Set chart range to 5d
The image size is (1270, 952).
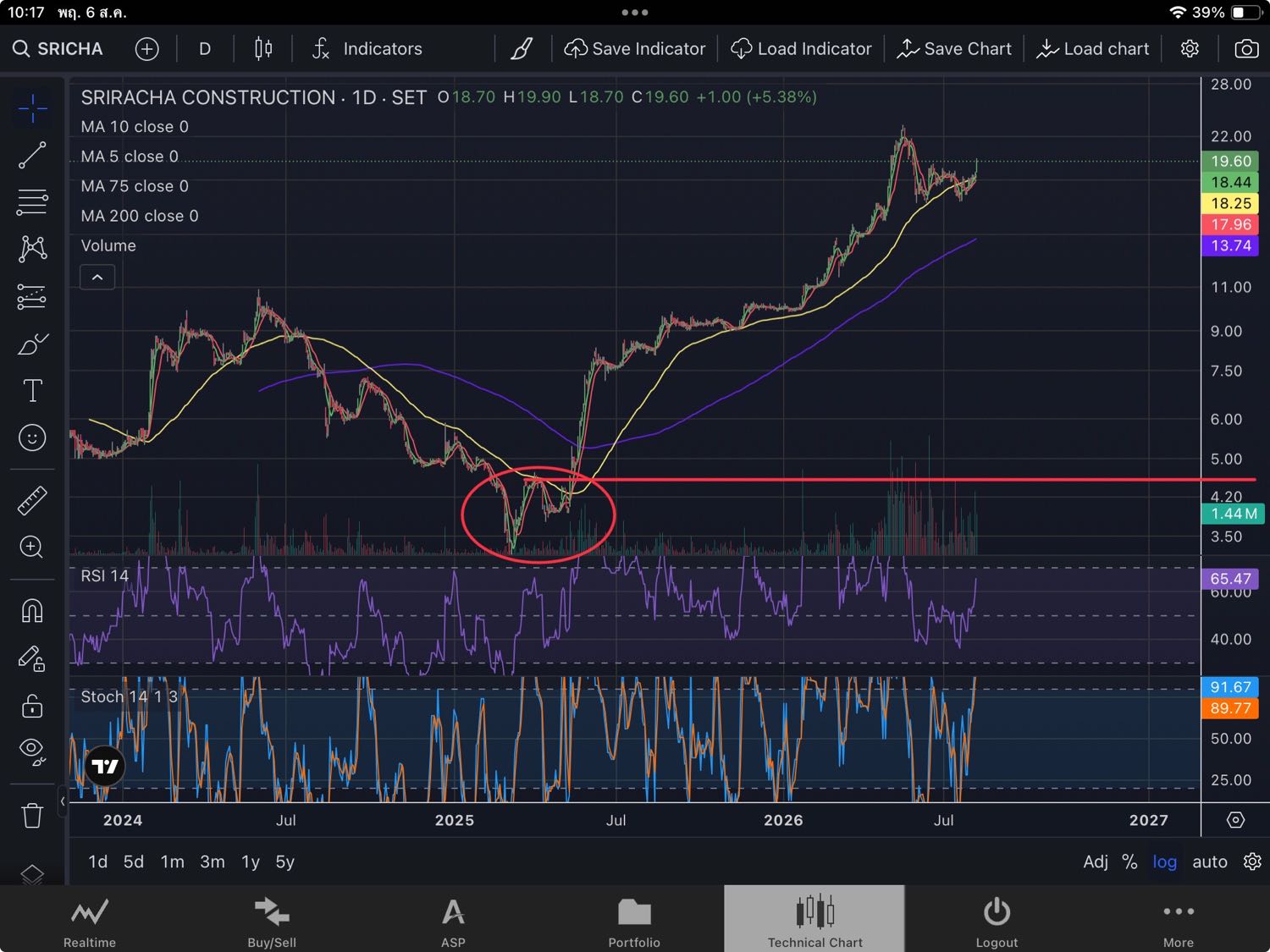[x=134, y=861]
